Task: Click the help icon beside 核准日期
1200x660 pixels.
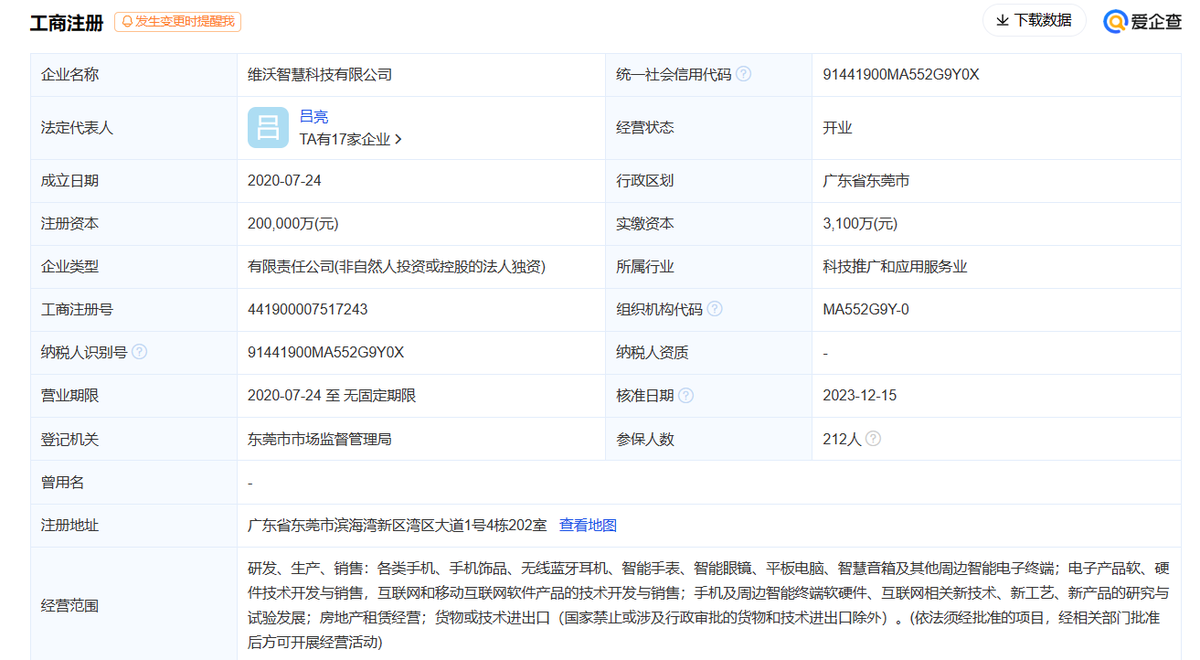Action: [x=686, y=395]
